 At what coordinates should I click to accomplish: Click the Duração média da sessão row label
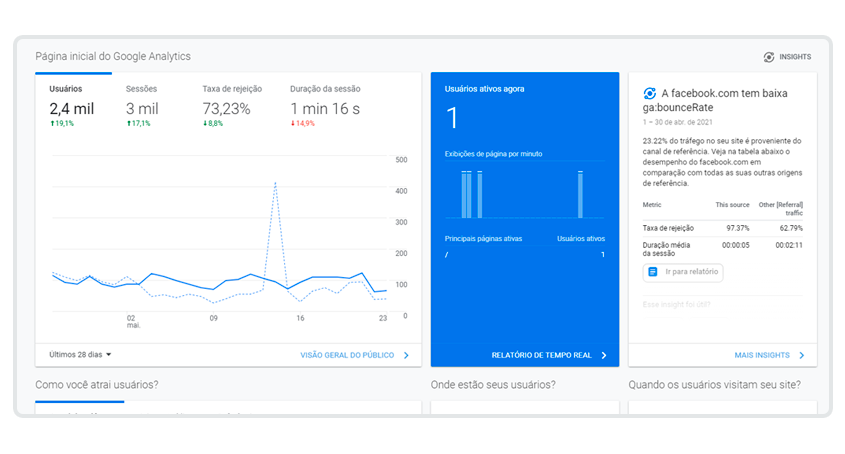666,249
